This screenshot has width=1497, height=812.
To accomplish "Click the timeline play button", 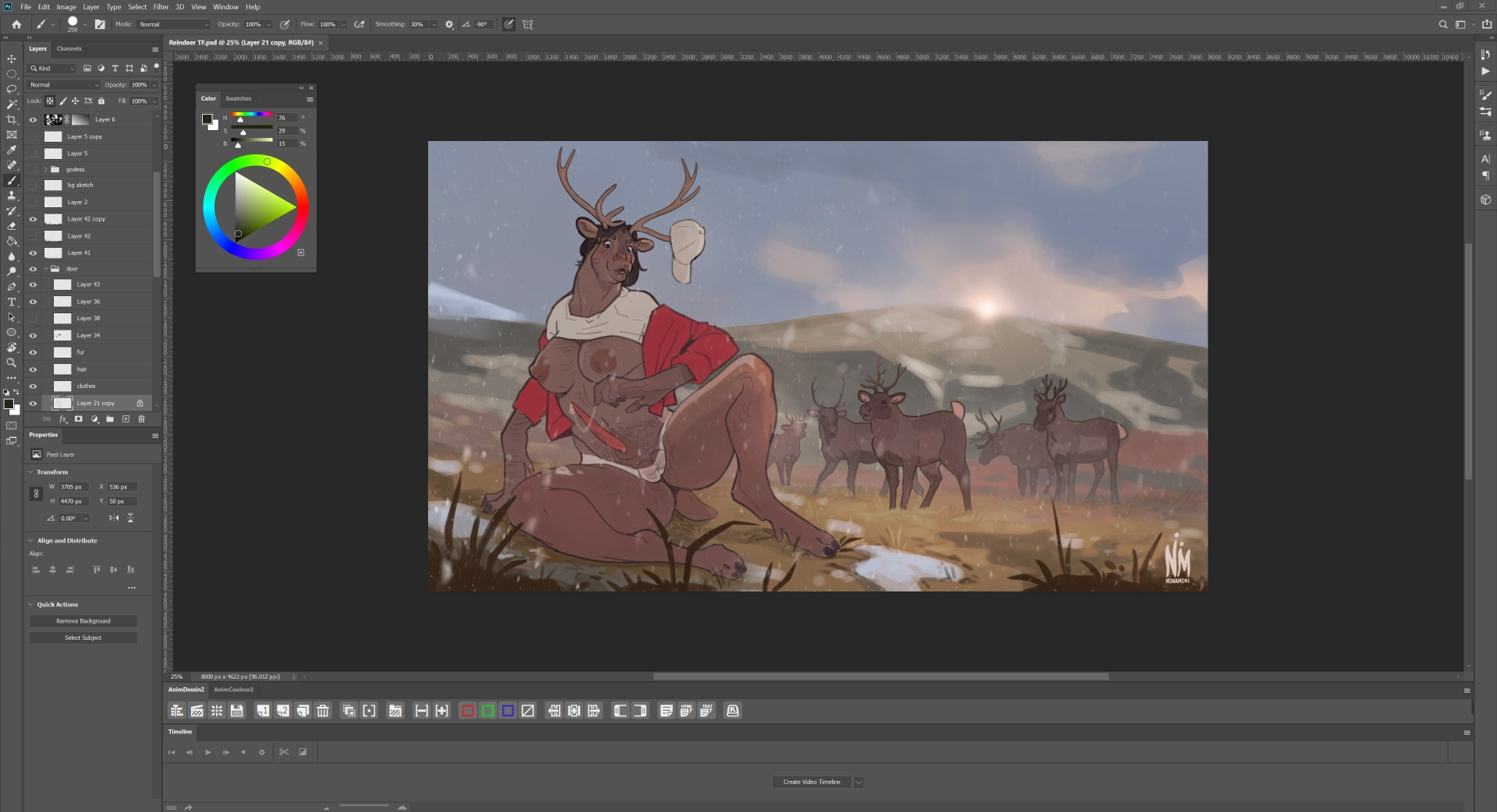I will pyautogui.click(x=207, y=753).
